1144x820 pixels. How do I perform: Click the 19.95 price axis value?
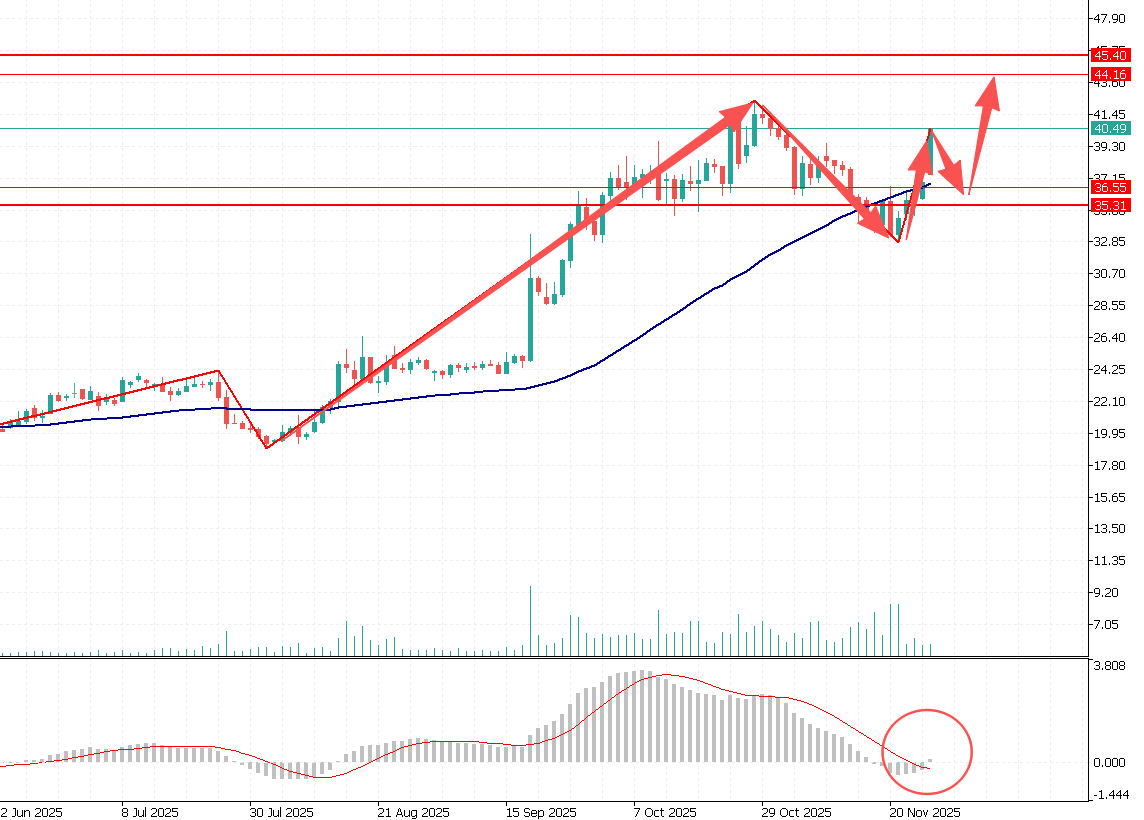1110,433
